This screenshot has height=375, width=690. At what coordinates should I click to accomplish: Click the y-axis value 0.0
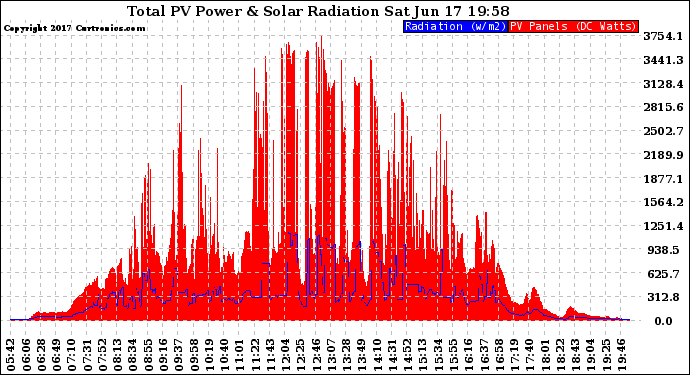[x=663, y=321]
